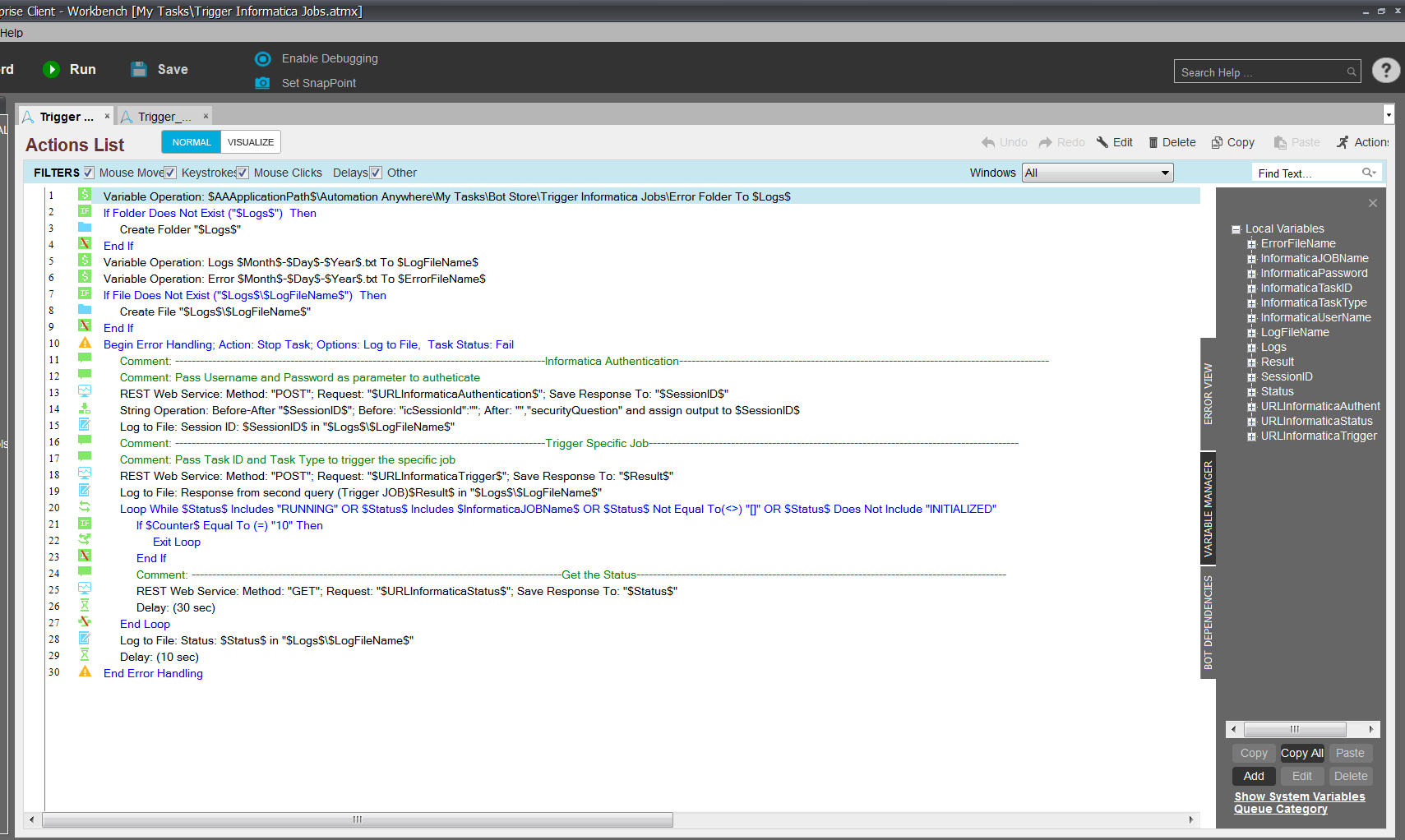The width and height of the screenshot is (1405, 840).
Task: Open the Windows dropdown showing All
Action: pyautogui.click(x=1097, y=173)
